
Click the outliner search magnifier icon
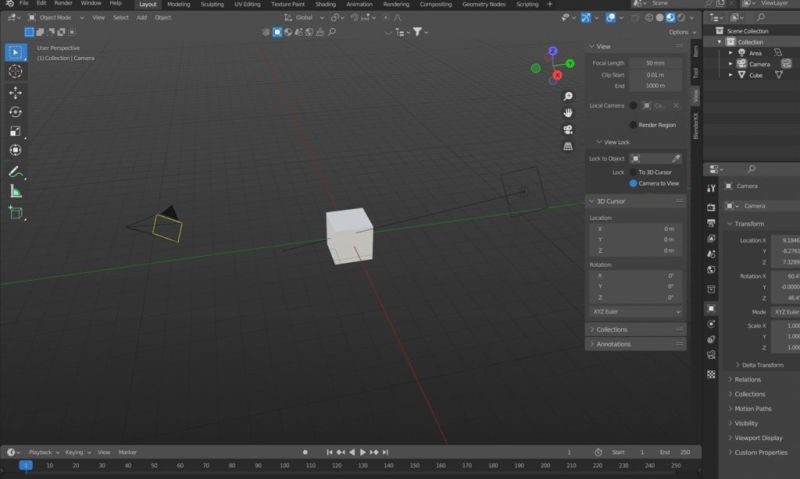point(761,17)
